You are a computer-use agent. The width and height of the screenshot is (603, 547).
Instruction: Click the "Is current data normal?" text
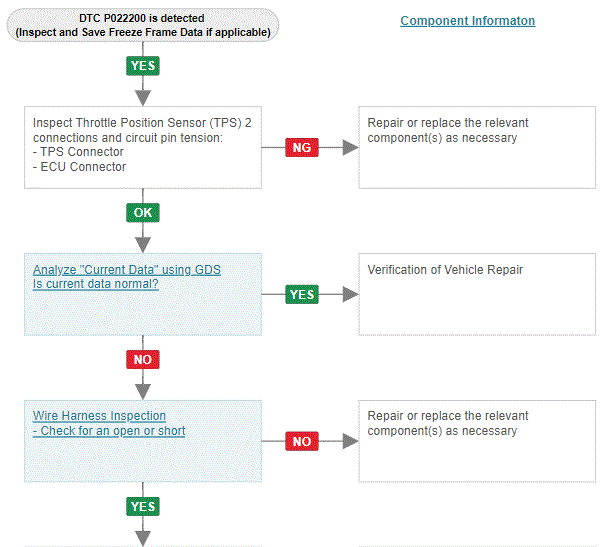(96, 284)
